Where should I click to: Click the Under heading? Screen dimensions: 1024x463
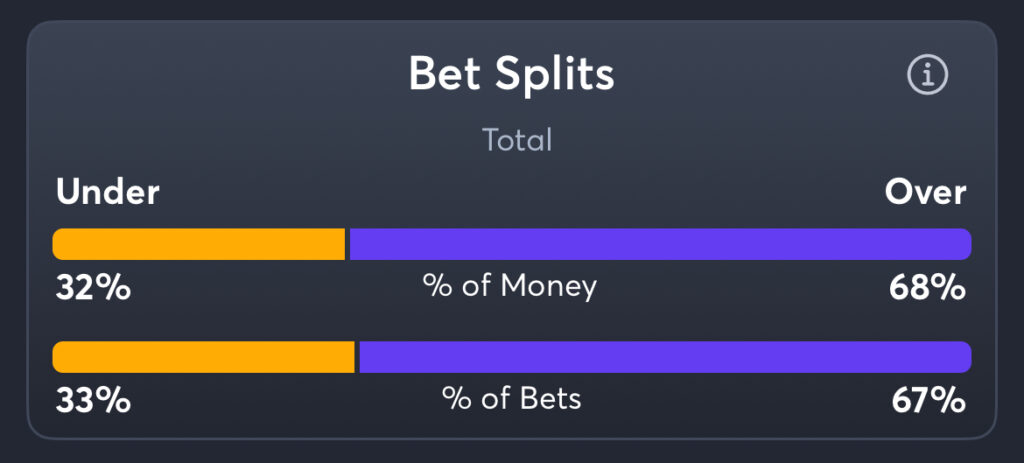(108, 193)
